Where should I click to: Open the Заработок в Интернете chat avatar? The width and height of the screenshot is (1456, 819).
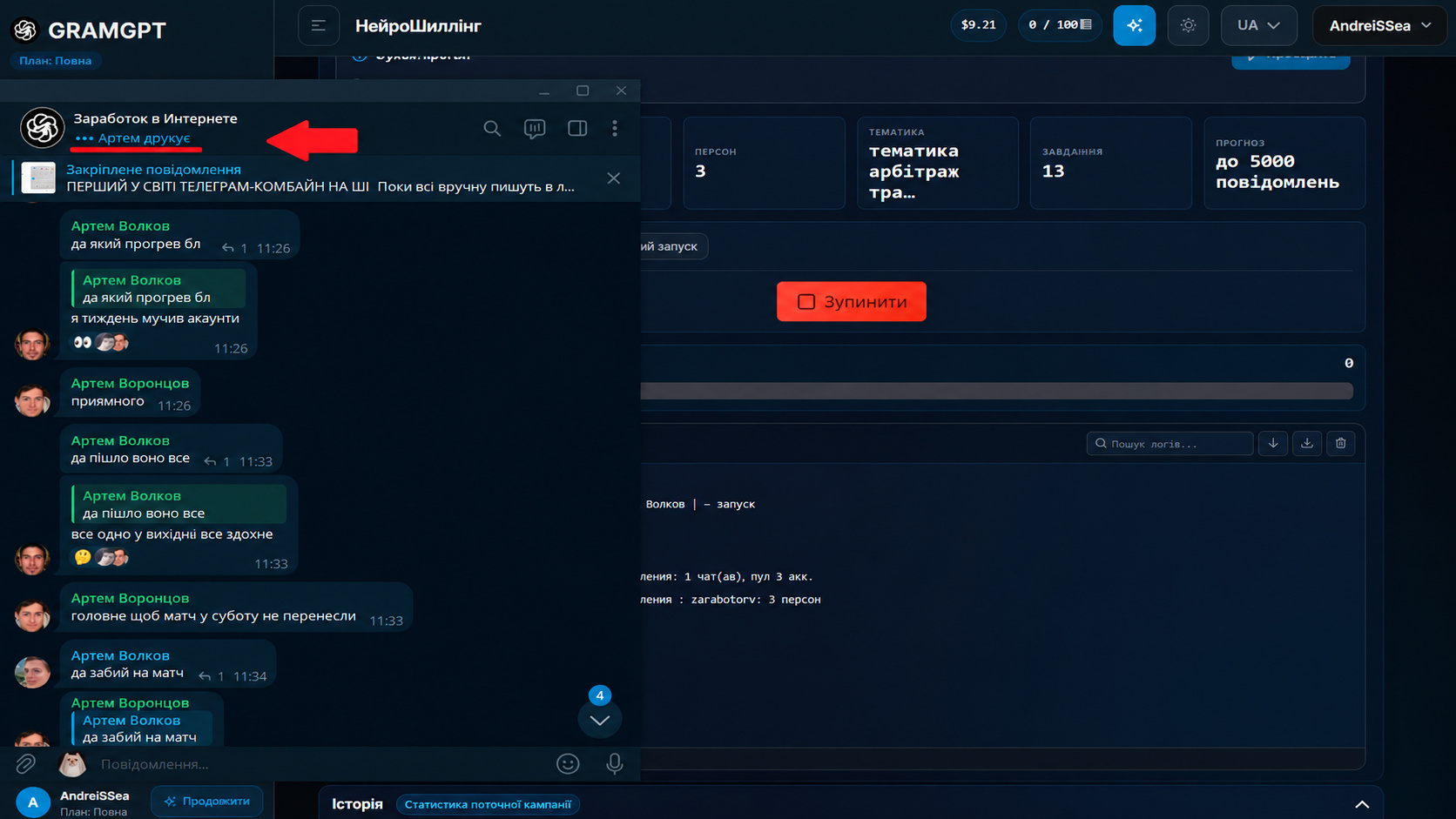42,129
